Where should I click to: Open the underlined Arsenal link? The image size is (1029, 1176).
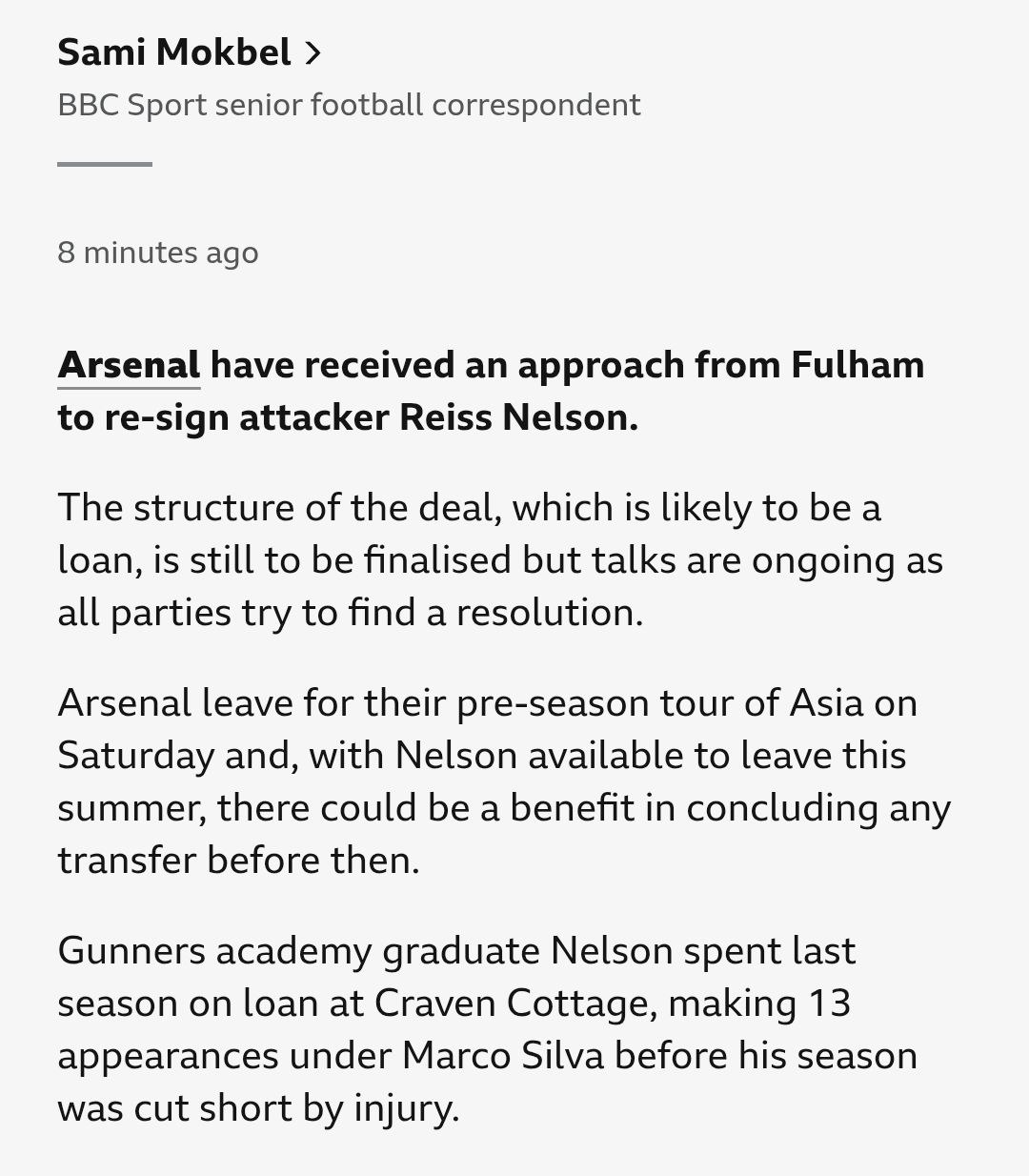coord(129,366)
